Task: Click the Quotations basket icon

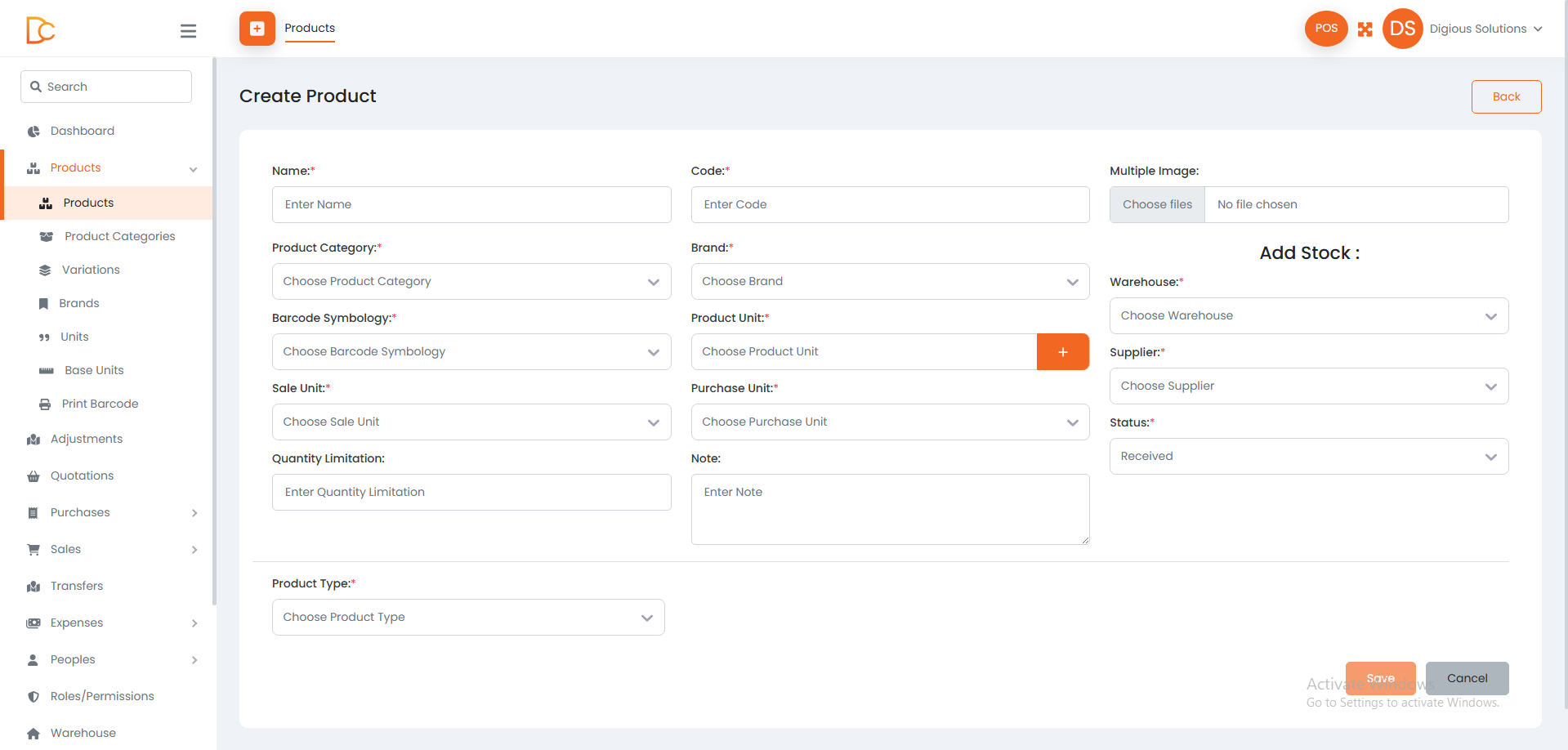Action: point(34,476)
